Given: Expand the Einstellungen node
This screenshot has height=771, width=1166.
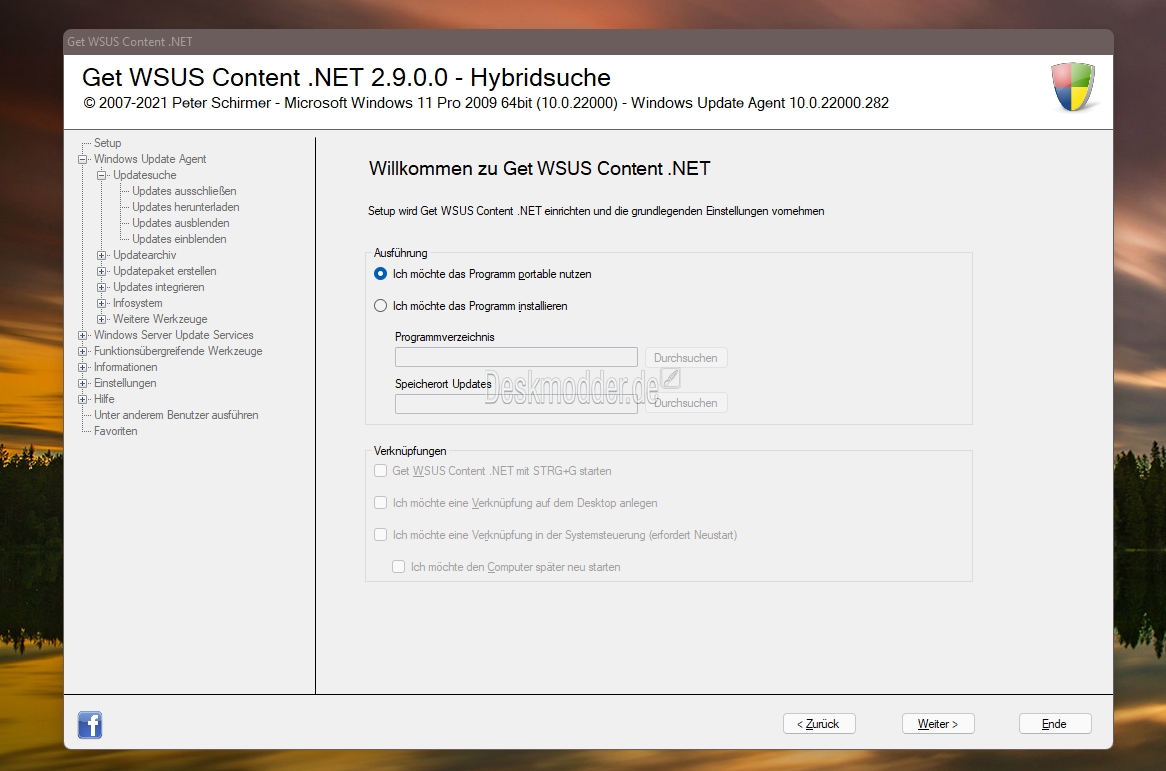Looking at the screenshot, I should pos(83,383).
